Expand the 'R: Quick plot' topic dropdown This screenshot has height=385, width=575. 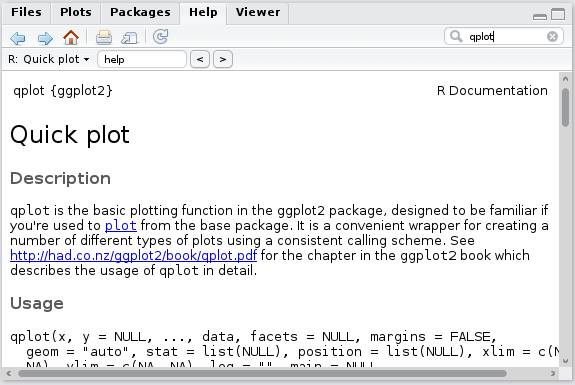48,59
